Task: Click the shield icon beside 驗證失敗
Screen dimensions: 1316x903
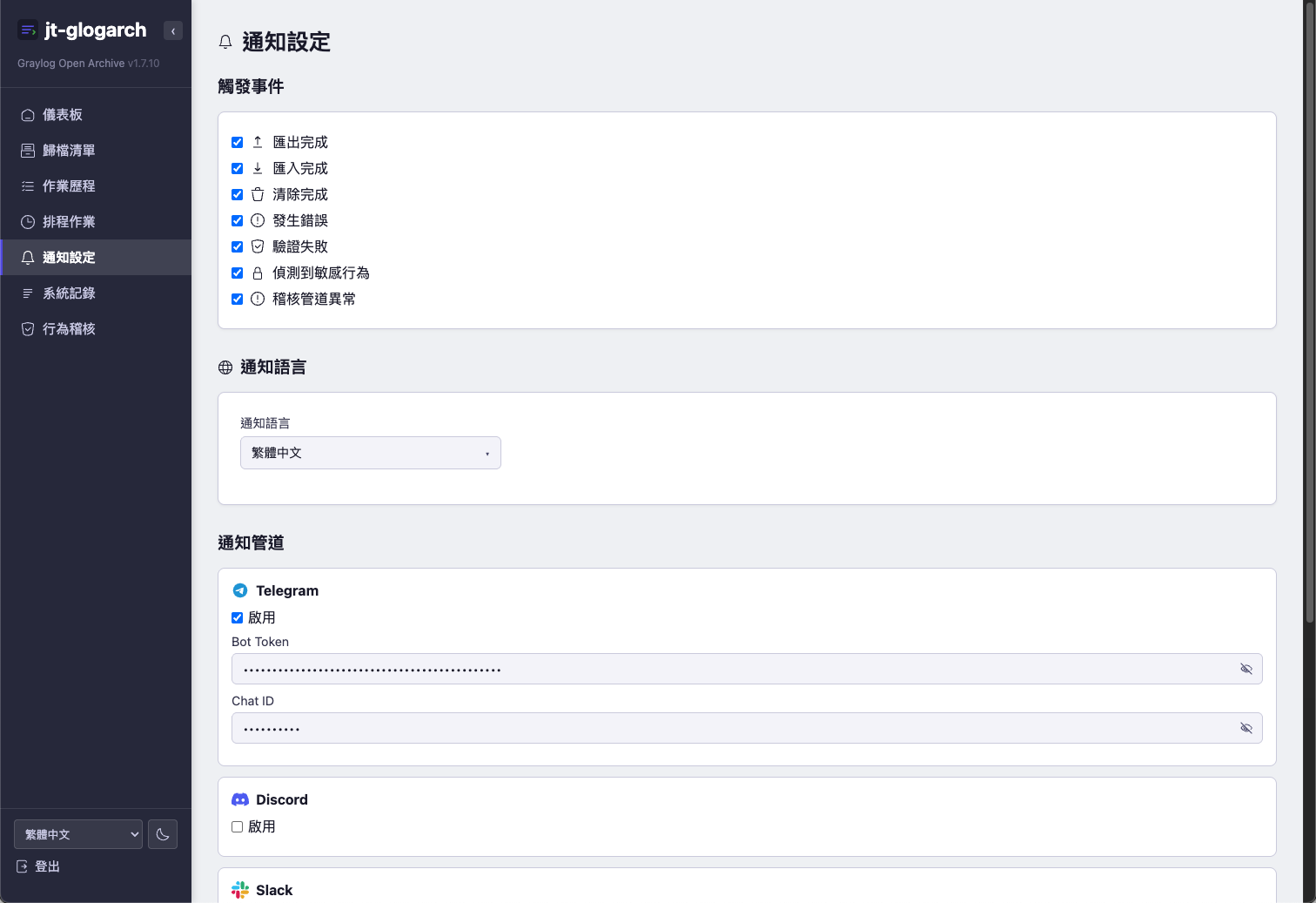Action: [x=258, y=246]
